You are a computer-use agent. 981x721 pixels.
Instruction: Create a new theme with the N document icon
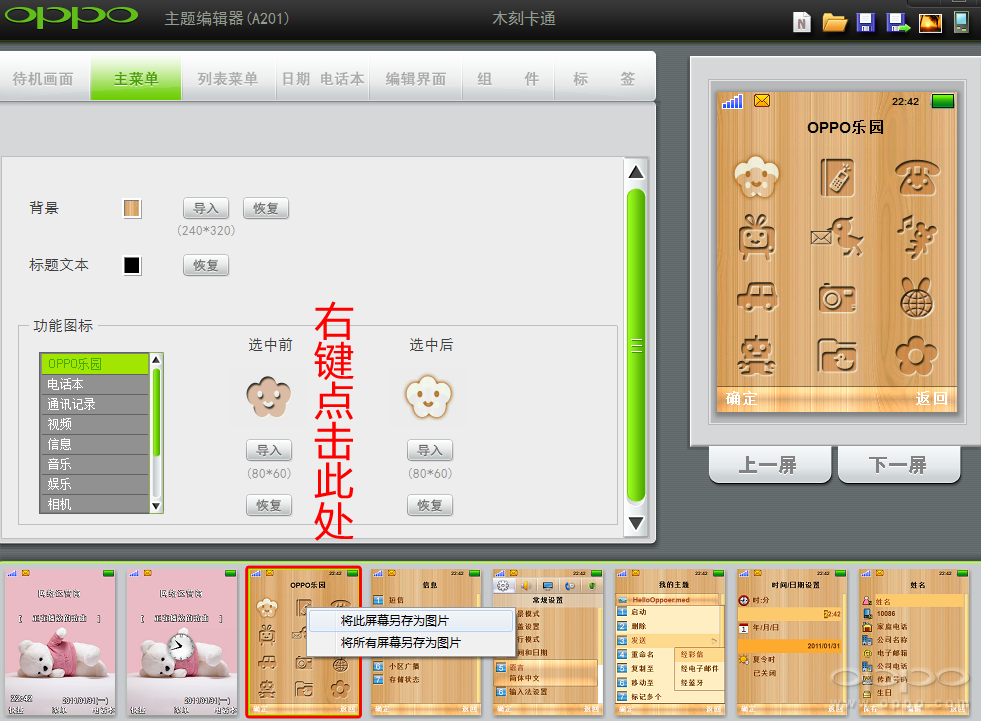[801, 23]
